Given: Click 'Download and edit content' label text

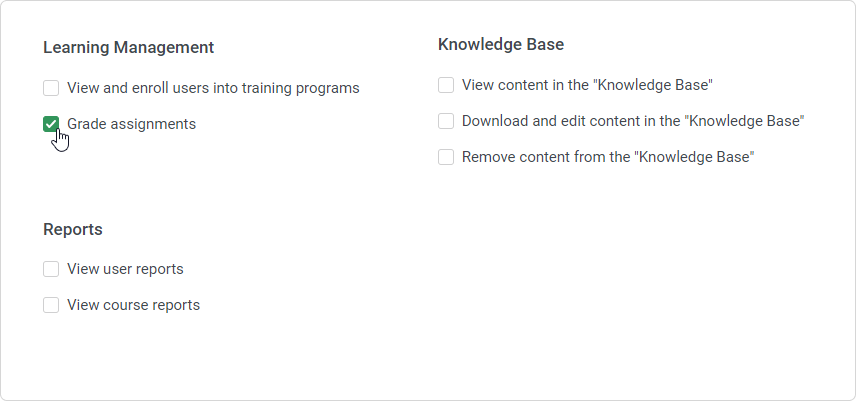Looking at the screenshot, I should 633,121.
